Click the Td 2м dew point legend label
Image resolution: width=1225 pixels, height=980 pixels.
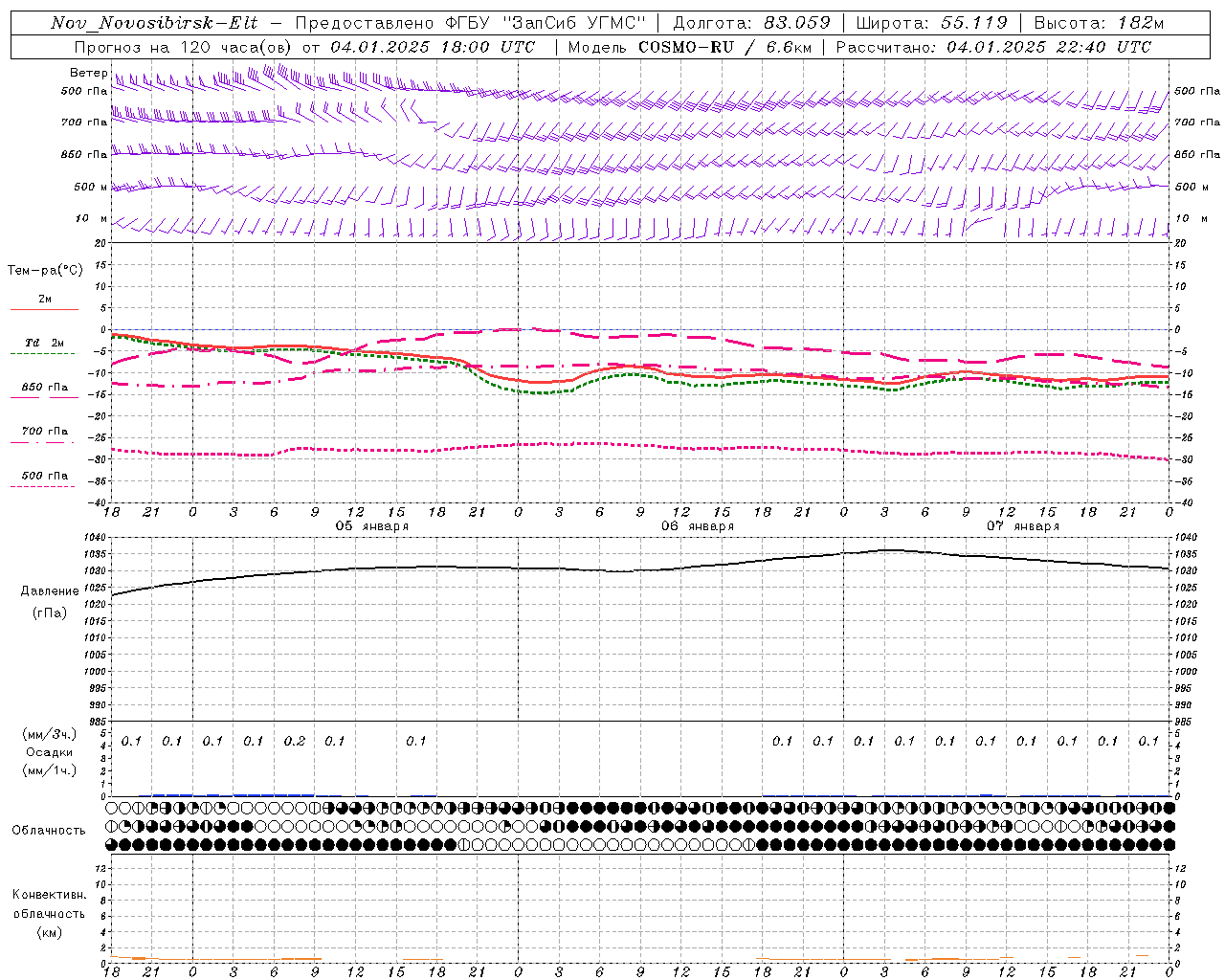point(45,343)
